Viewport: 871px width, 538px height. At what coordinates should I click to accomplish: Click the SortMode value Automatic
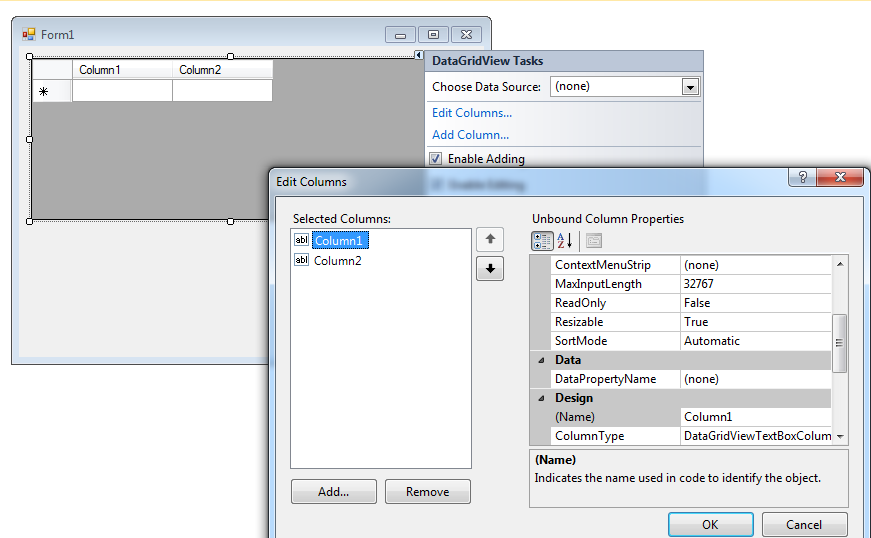(x=755, y=341)
